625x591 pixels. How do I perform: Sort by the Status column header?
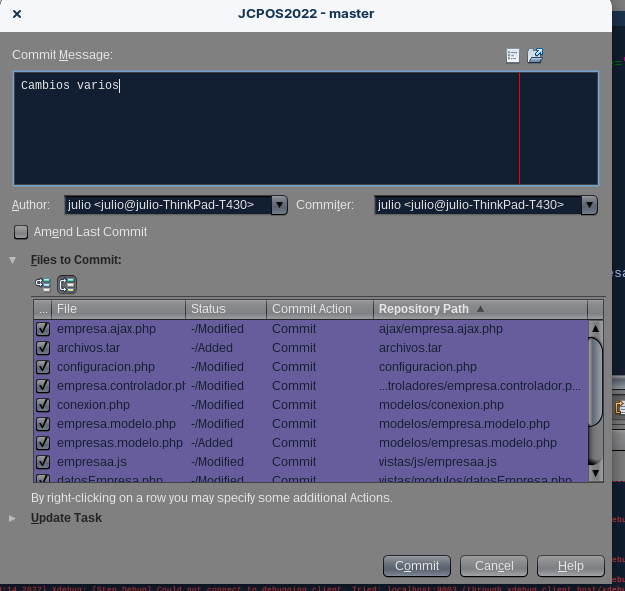tap(225, 309)
